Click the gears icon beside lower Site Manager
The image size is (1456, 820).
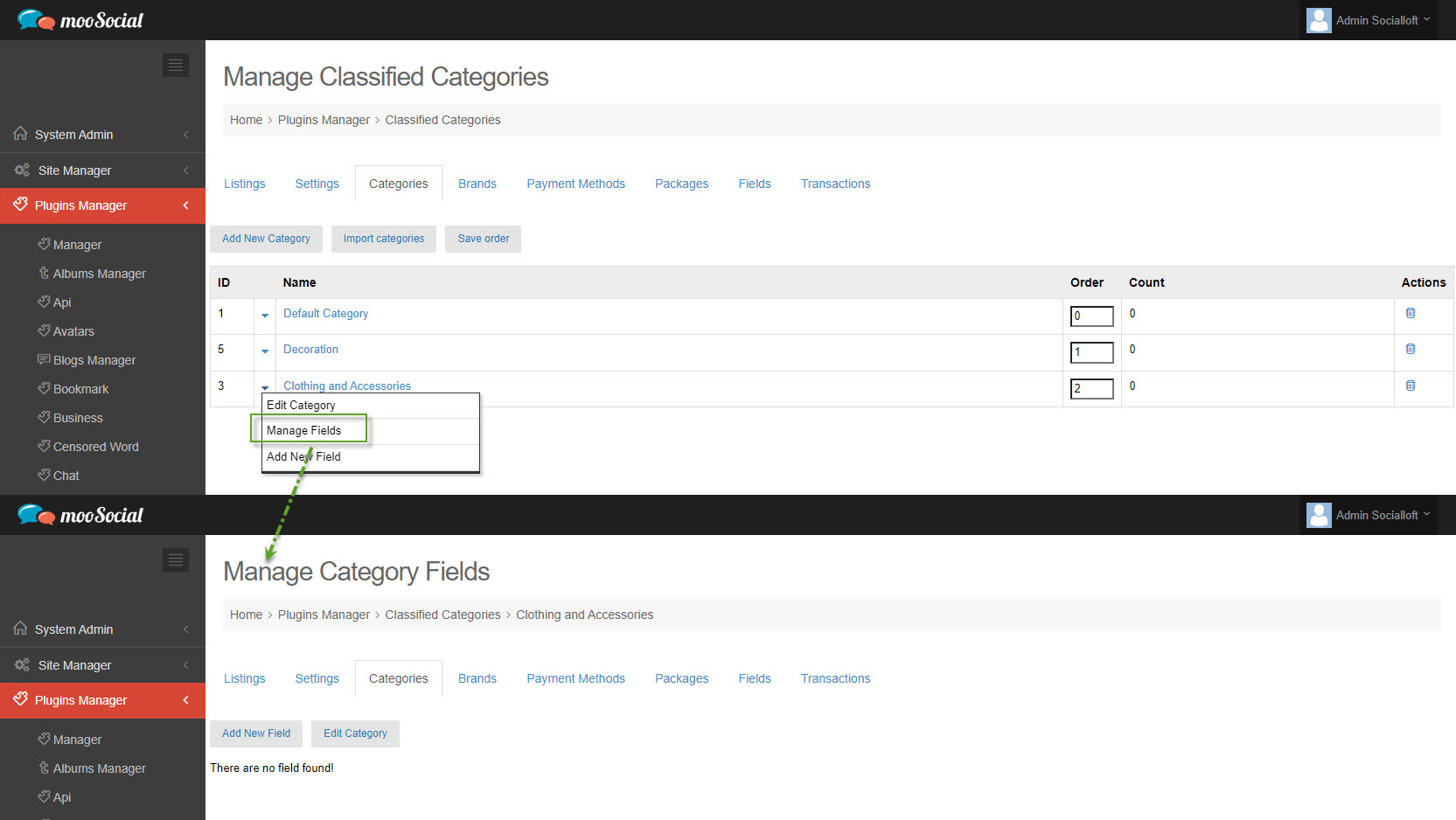click(22, 664)
